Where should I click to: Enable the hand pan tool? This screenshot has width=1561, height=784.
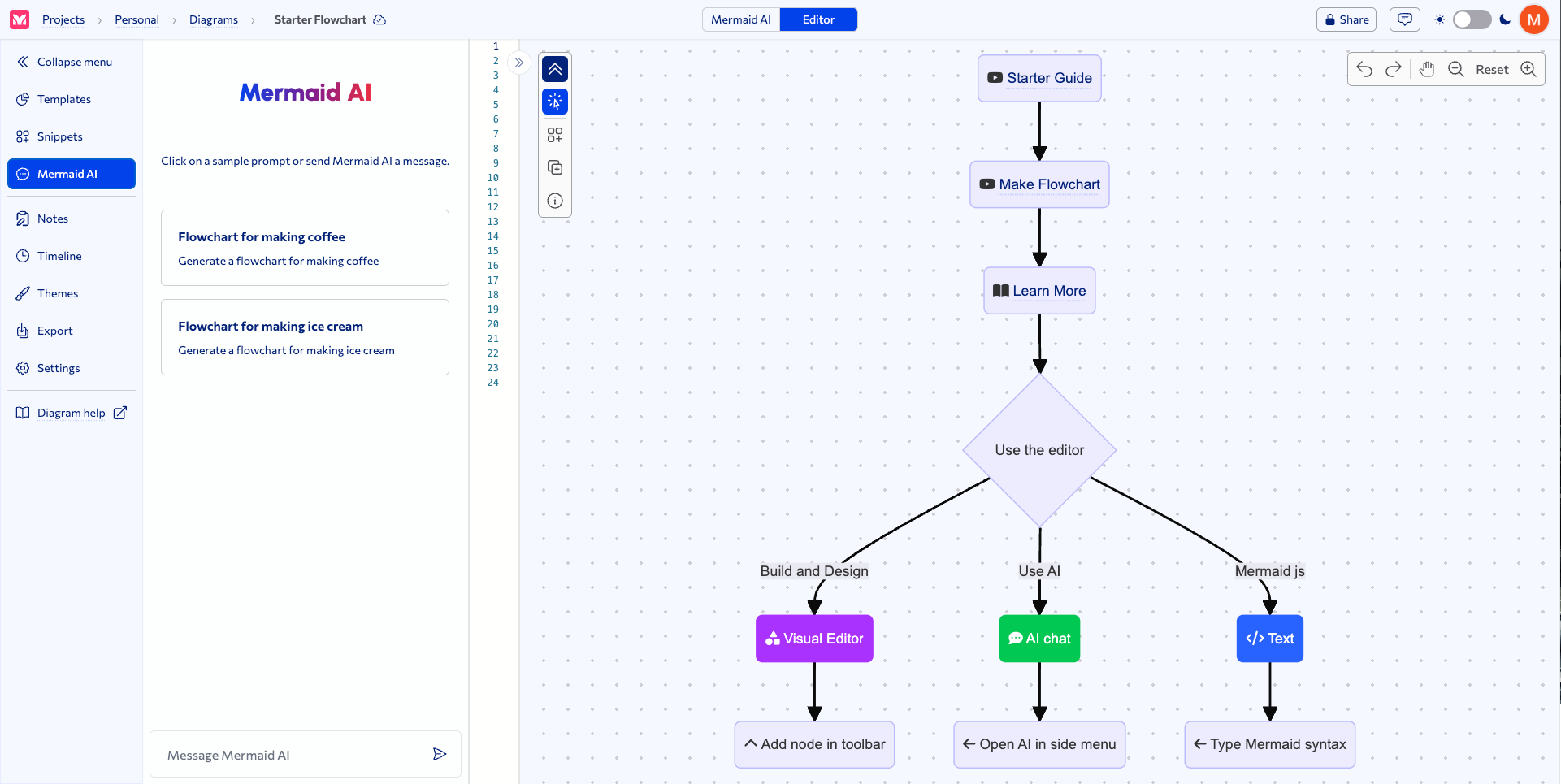(x=1427, y=69)
